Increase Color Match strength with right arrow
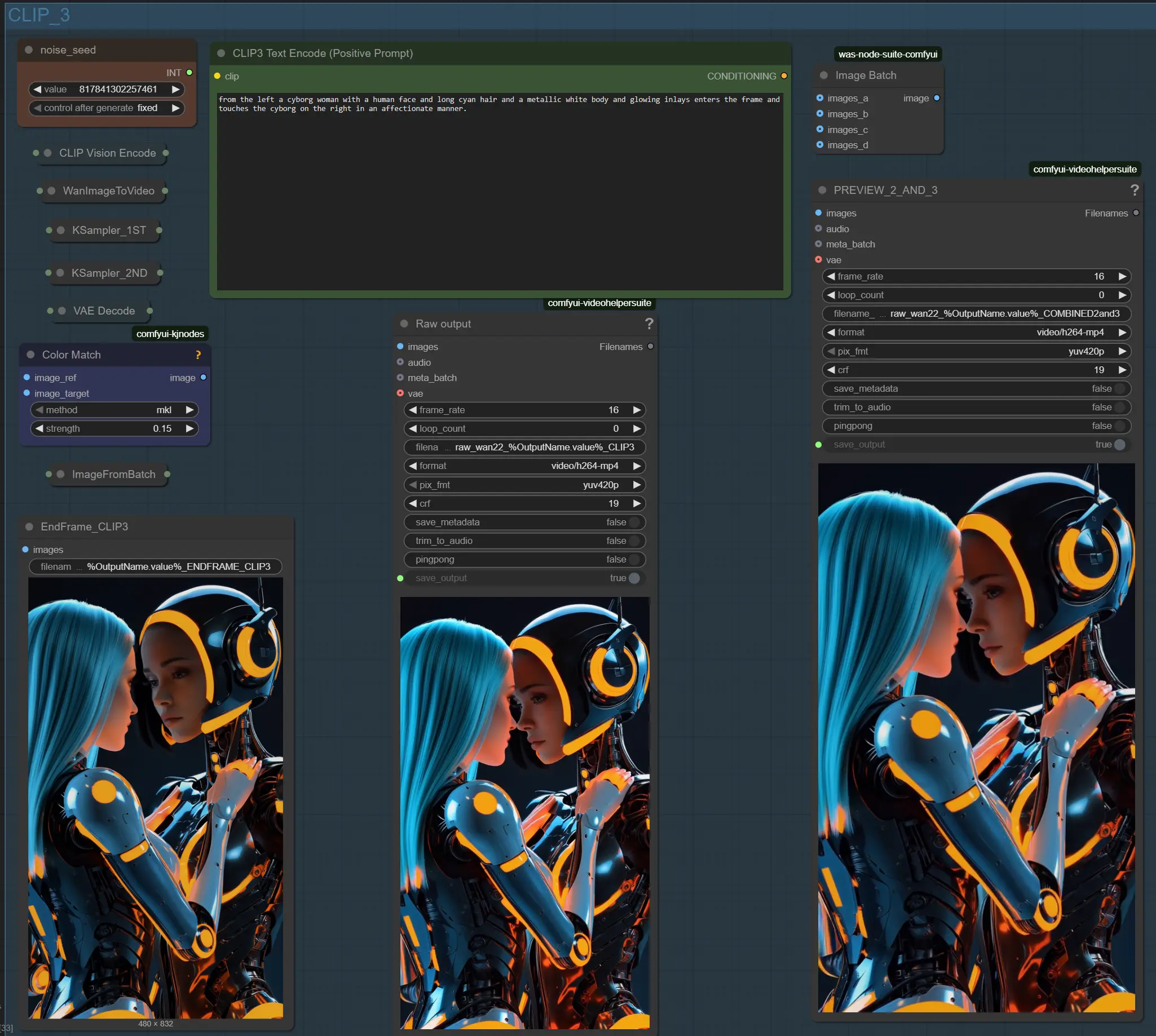 pos(189,428)
